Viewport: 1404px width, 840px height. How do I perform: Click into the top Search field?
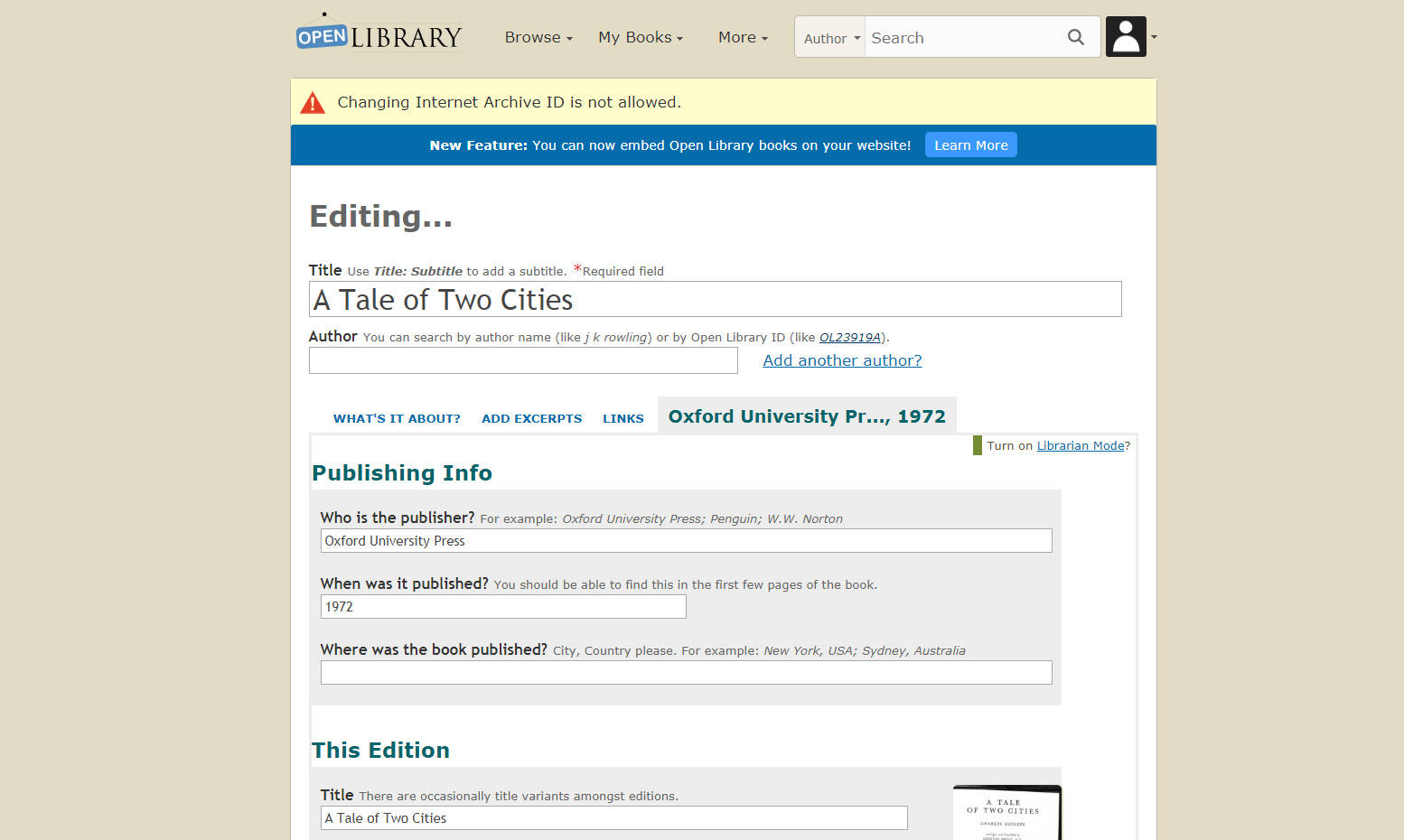point(962,38)
